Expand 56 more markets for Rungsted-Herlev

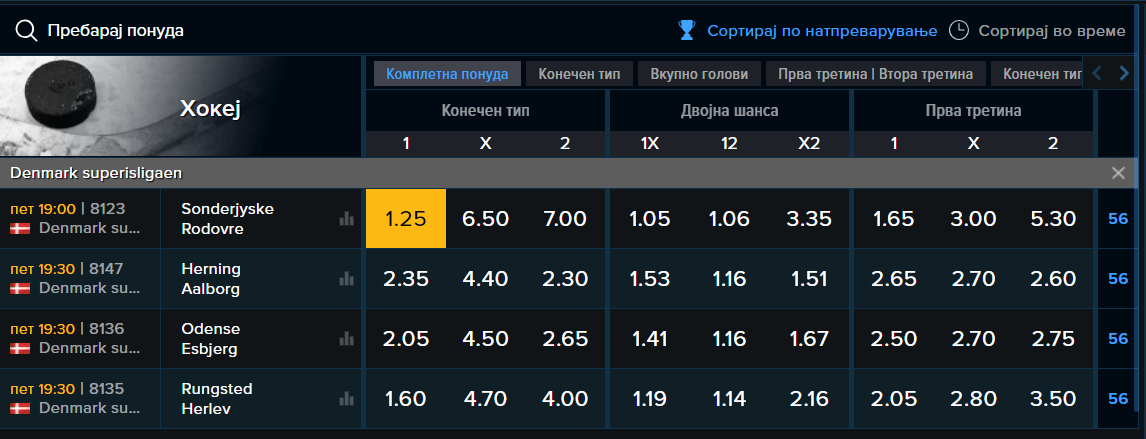point(1118,399)
